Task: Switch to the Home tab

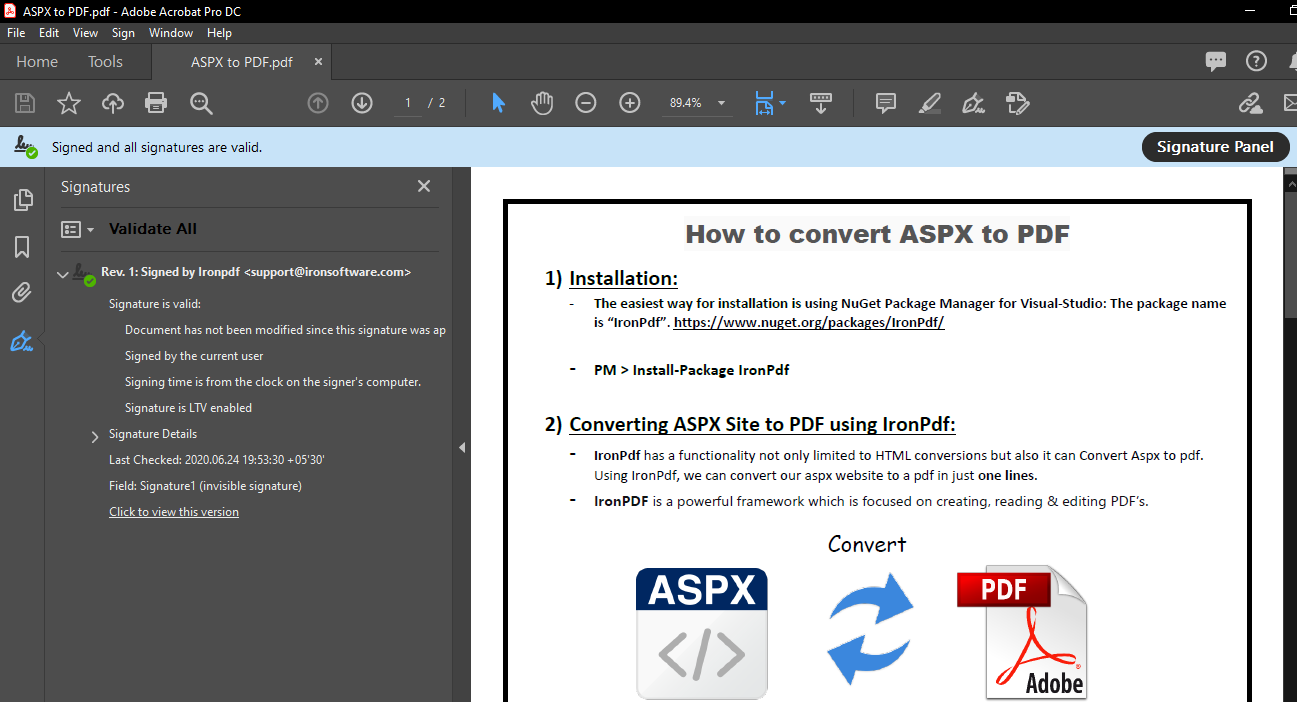Action: coord(37,62)
